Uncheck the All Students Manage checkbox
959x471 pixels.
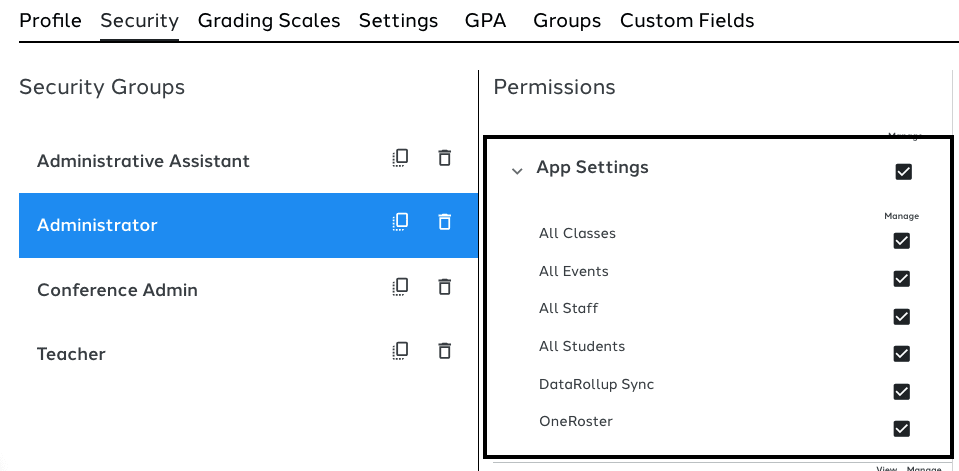click(901, 354)
